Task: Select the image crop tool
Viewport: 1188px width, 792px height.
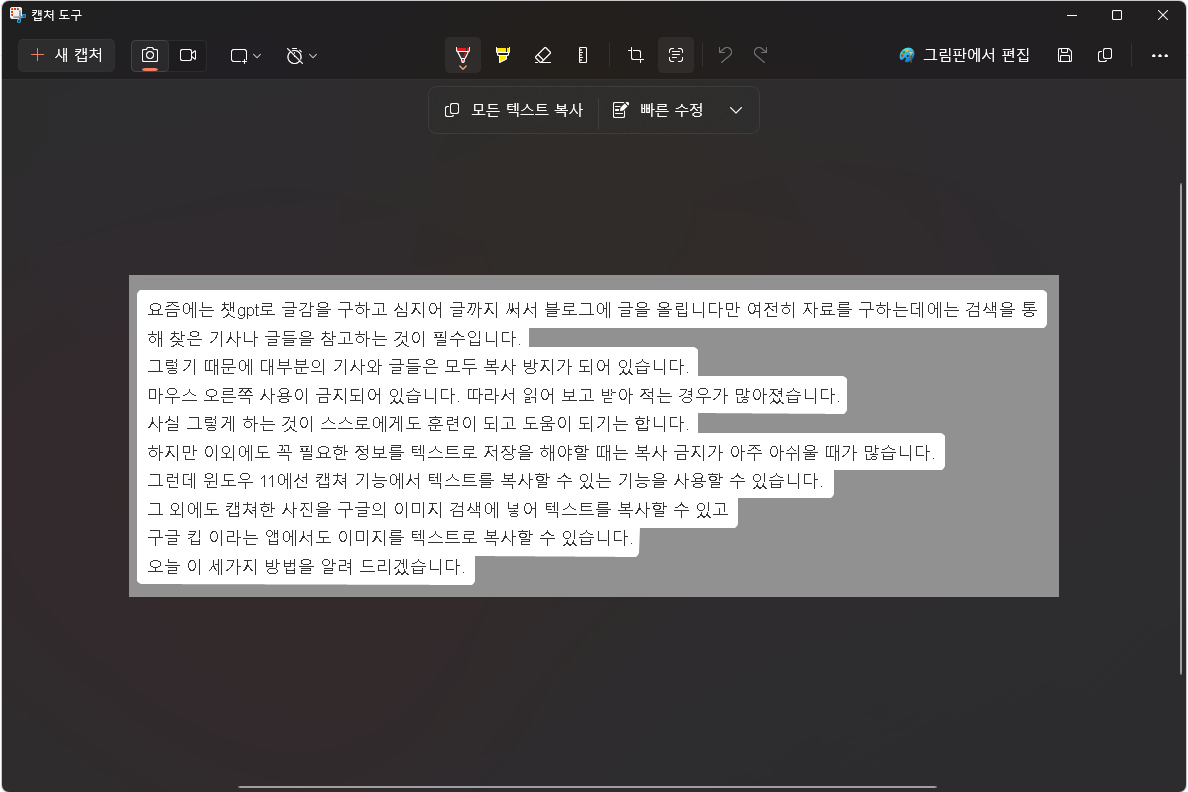Action: pyautogui.click(x=636, y=55)
